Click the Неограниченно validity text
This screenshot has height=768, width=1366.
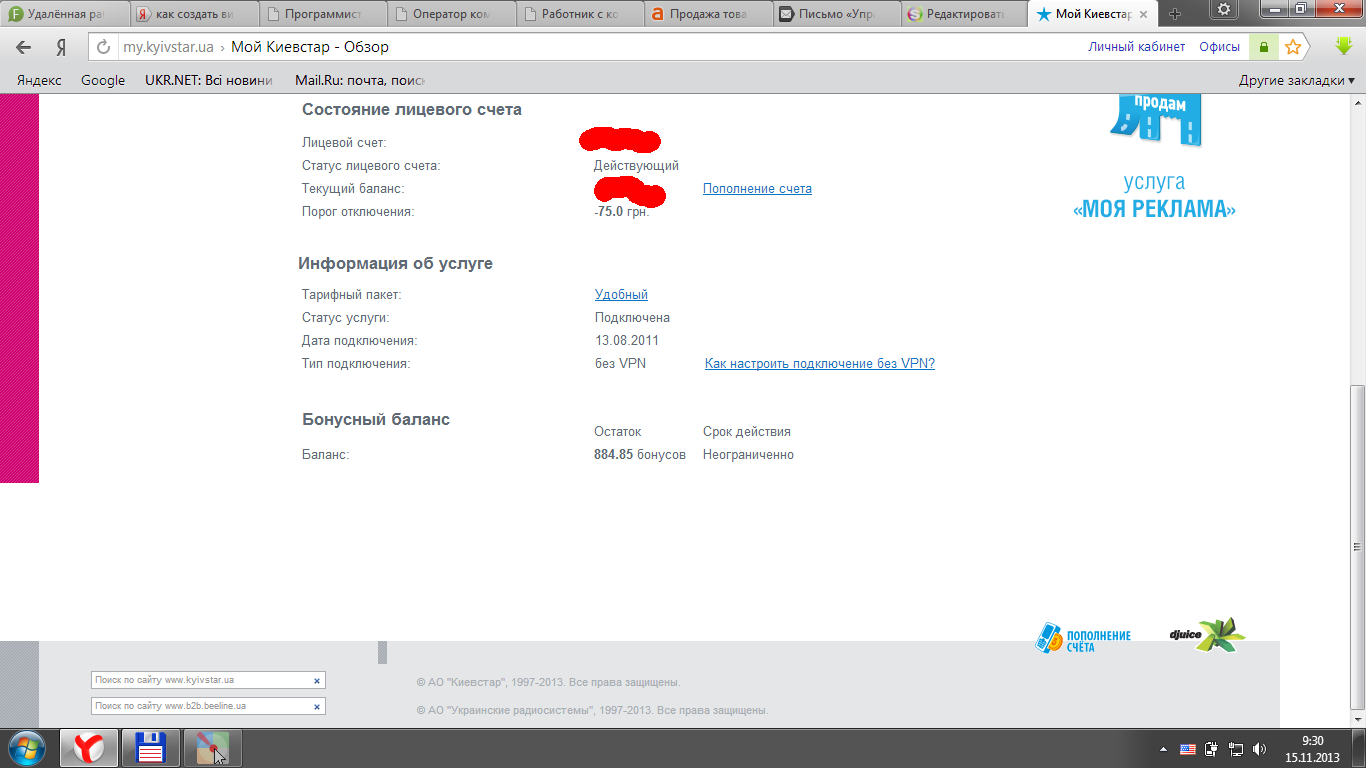[748, 454]
